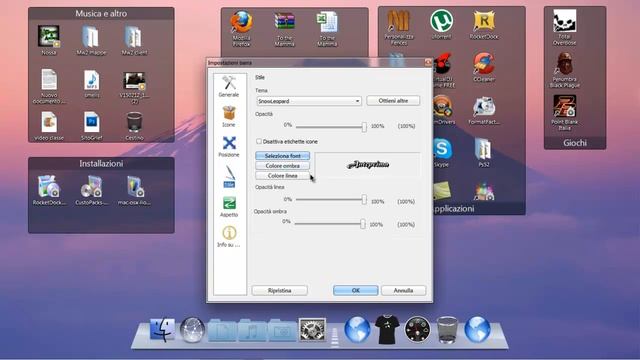Open Finder from the dock
Viewport: 640px width, 360px height.
point(162,330)
